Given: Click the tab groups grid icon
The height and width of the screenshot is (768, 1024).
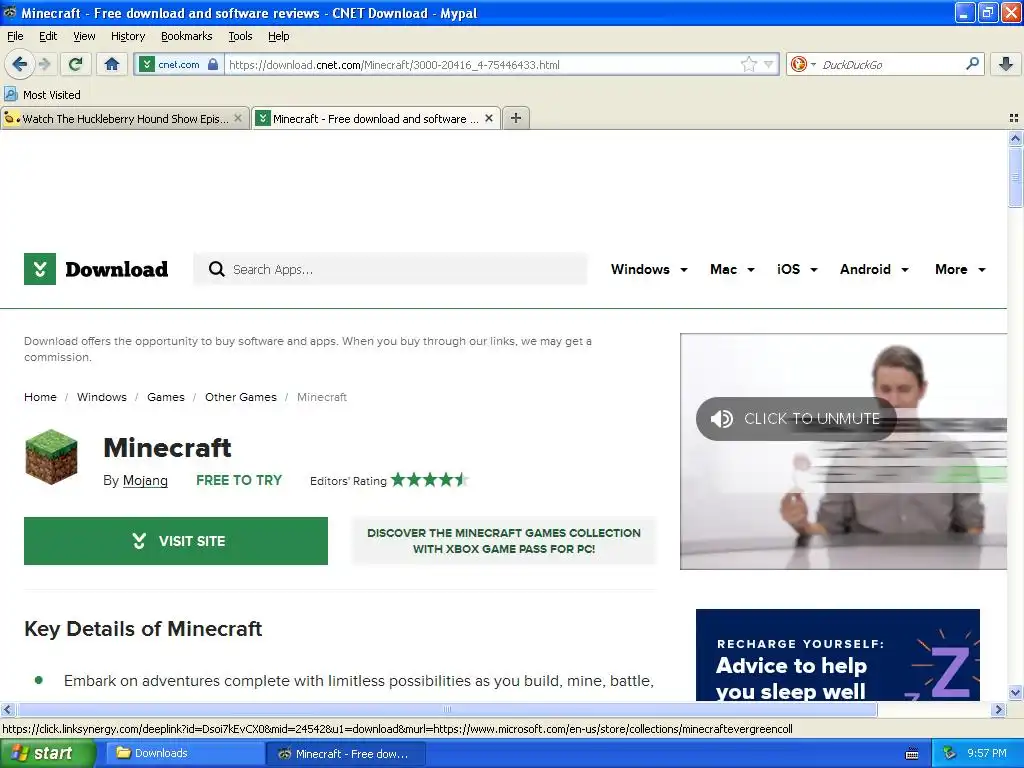Looking at the screenshot, I should [1014, 118].
